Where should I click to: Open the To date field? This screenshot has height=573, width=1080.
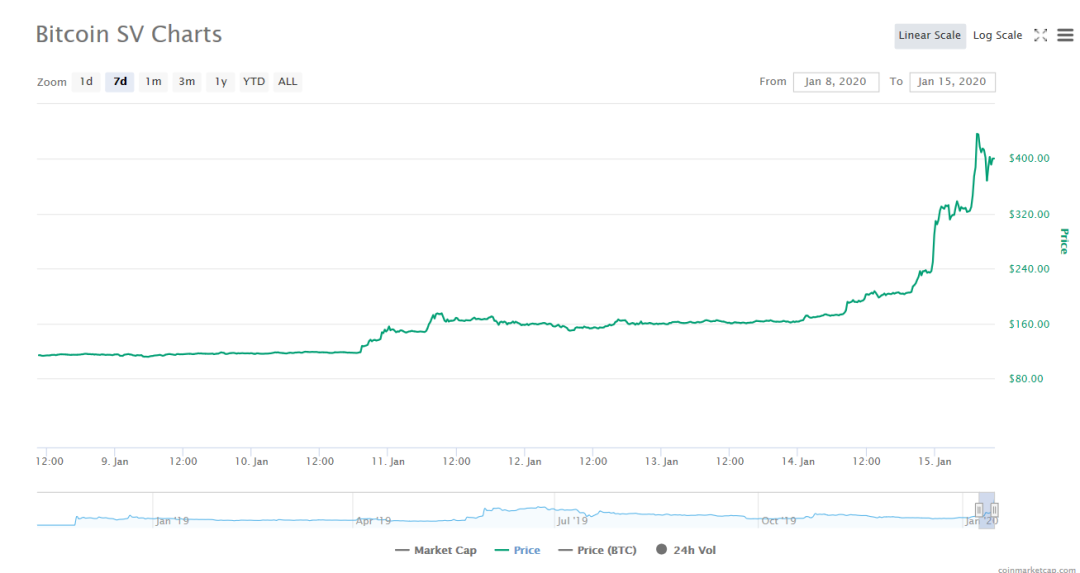coord(952,82)
